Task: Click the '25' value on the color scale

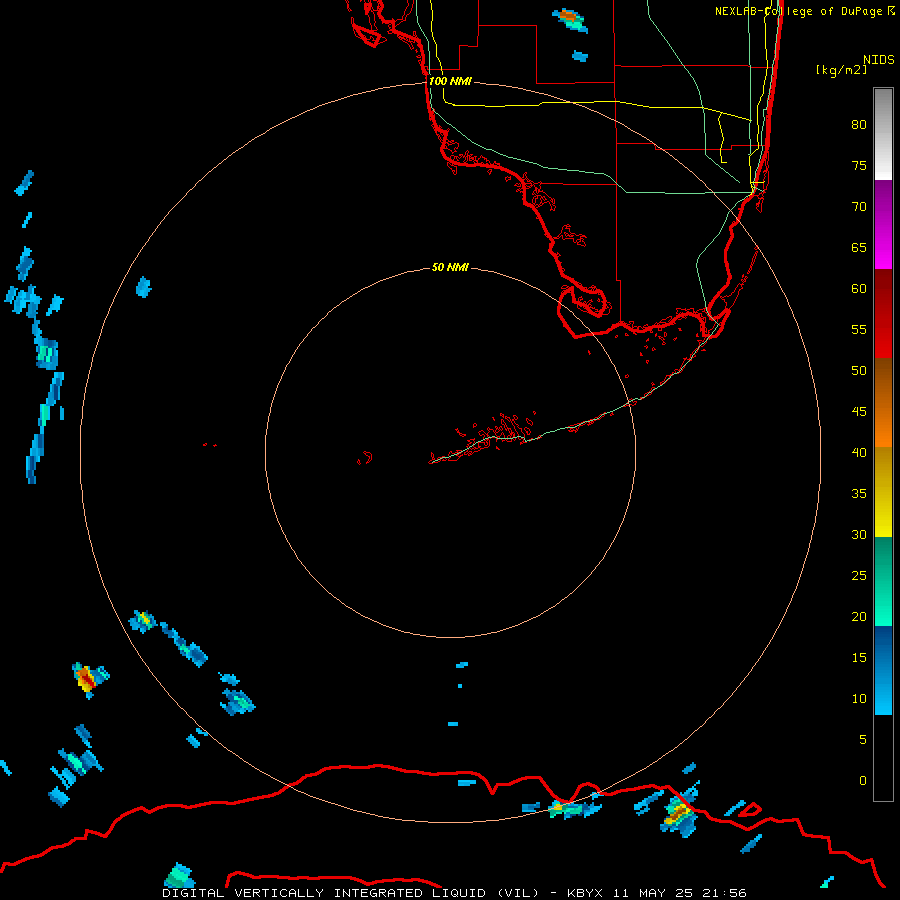Action: coord(859,576)
